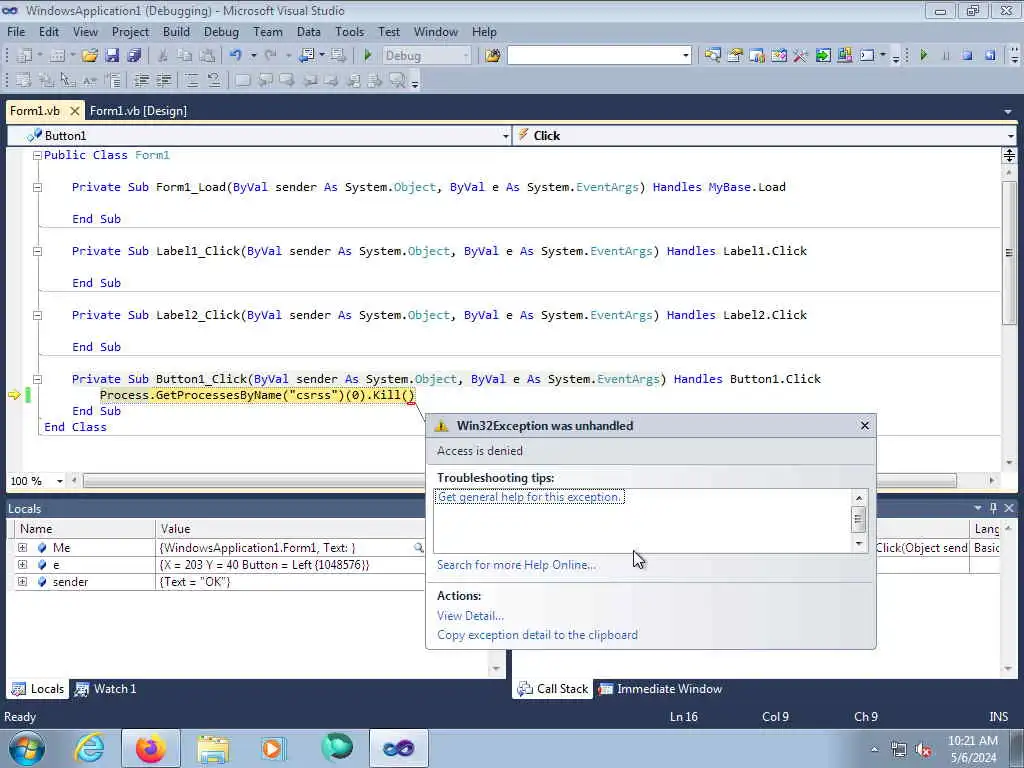
Task: Open the Undo history dropdown arrow
Action: click(x=253, y=56)
